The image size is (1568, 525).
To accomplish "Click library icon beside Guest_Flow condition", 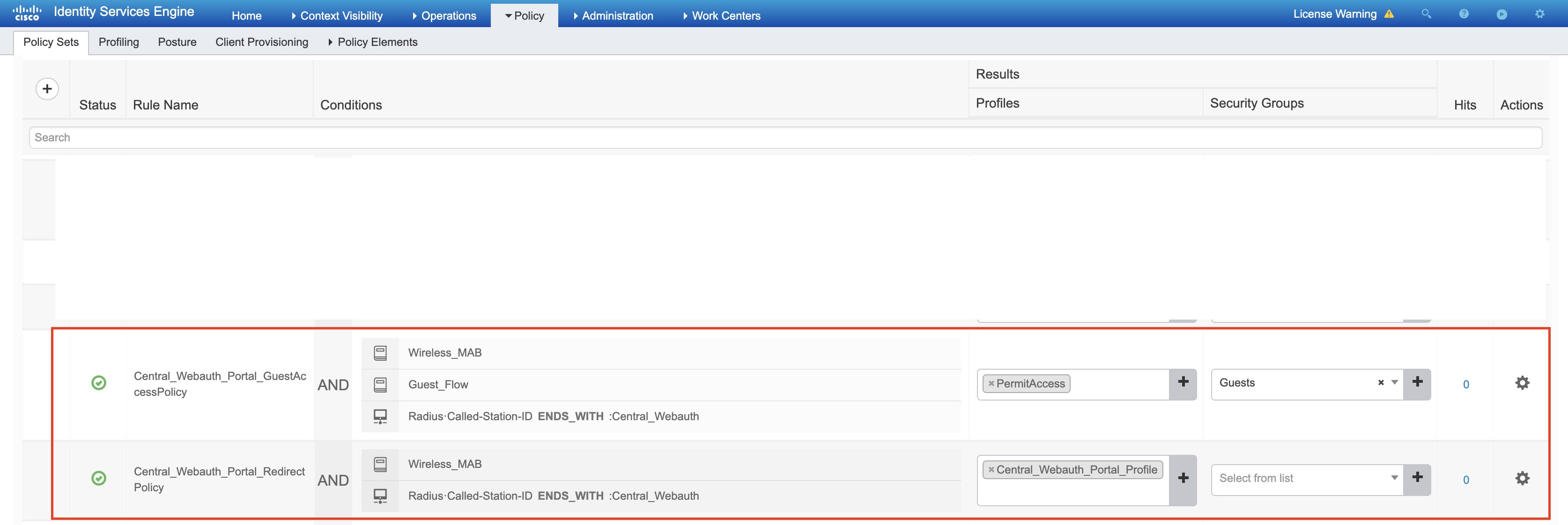I will (x=380, y=385).
